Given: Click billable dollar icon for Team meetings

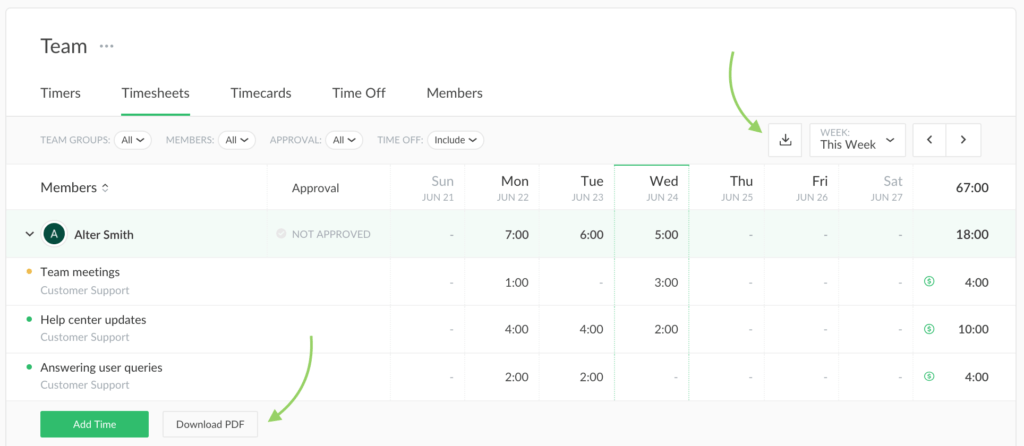Looking at the screenshot, I should (929, 281).
